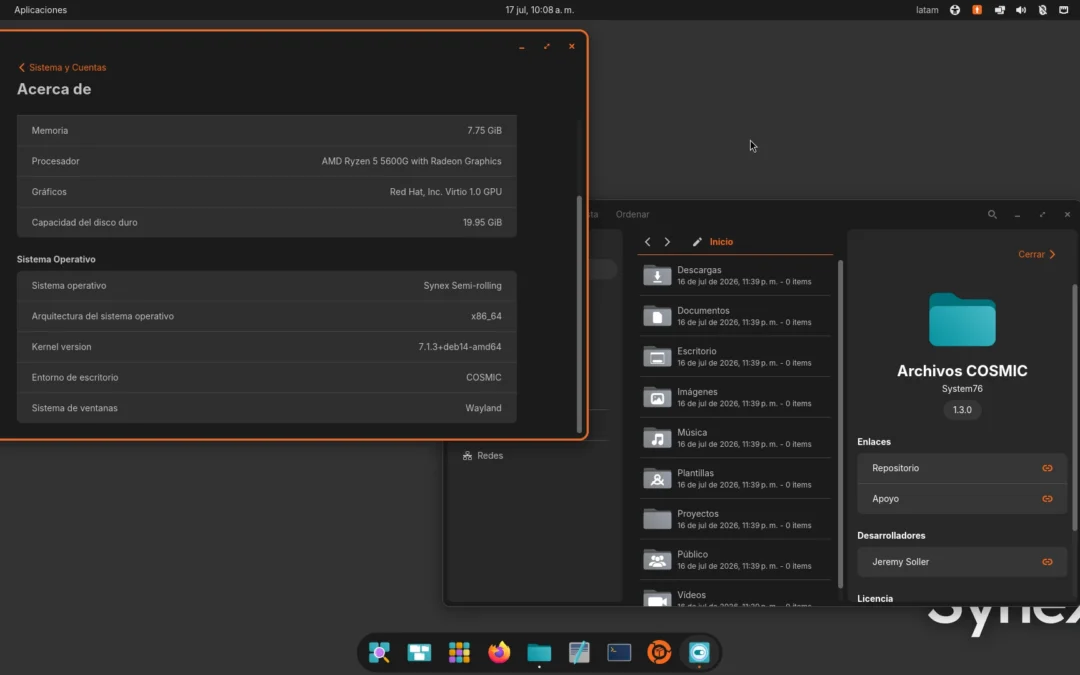Click Entorno de escritorio COSMIC row
The image size is (1080, 675).
point(267,377)
